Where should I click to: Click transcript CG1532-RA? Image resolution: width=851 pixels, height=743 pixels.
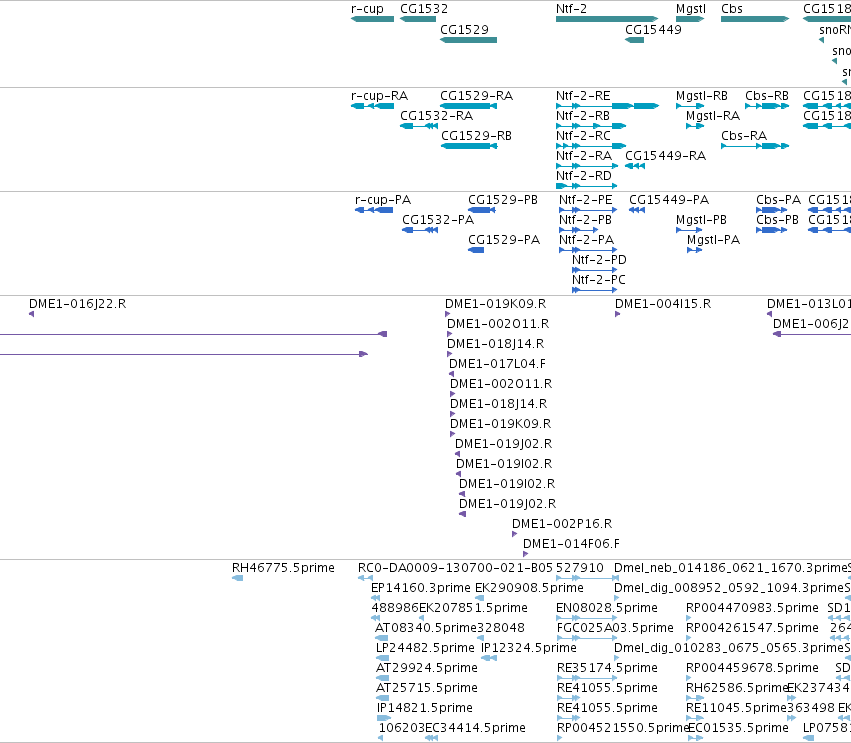point(419,126)
